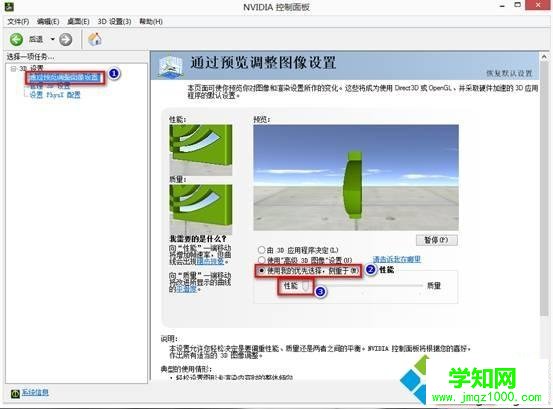The height and width of the screenshot is (409, 553).
Task: Open the Home page icon
Action: (x=95, y=39)
